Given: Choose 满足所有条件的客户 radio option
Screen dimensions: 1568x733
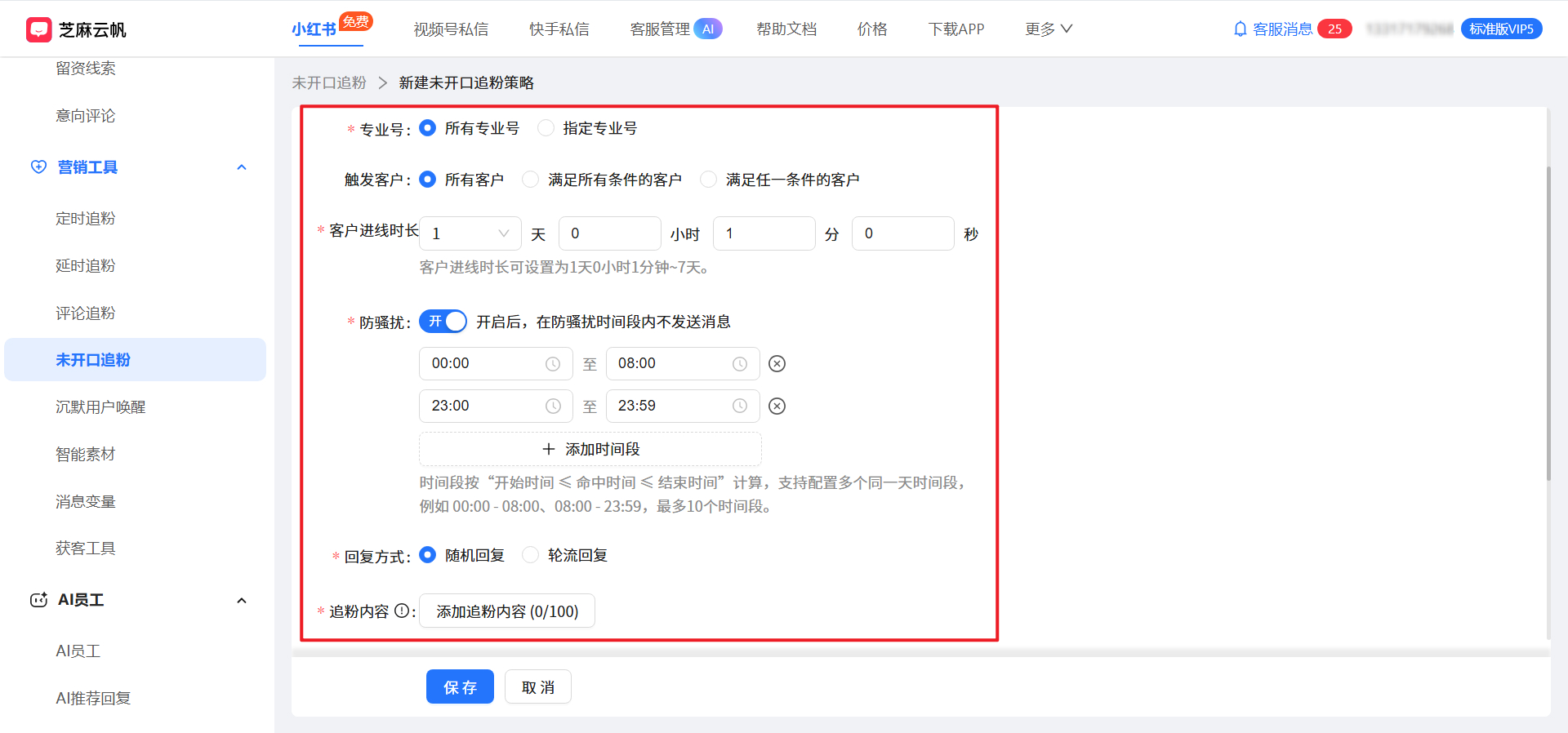Looking at the screenshot, I should pyautogui.click(x=531, y=180).
